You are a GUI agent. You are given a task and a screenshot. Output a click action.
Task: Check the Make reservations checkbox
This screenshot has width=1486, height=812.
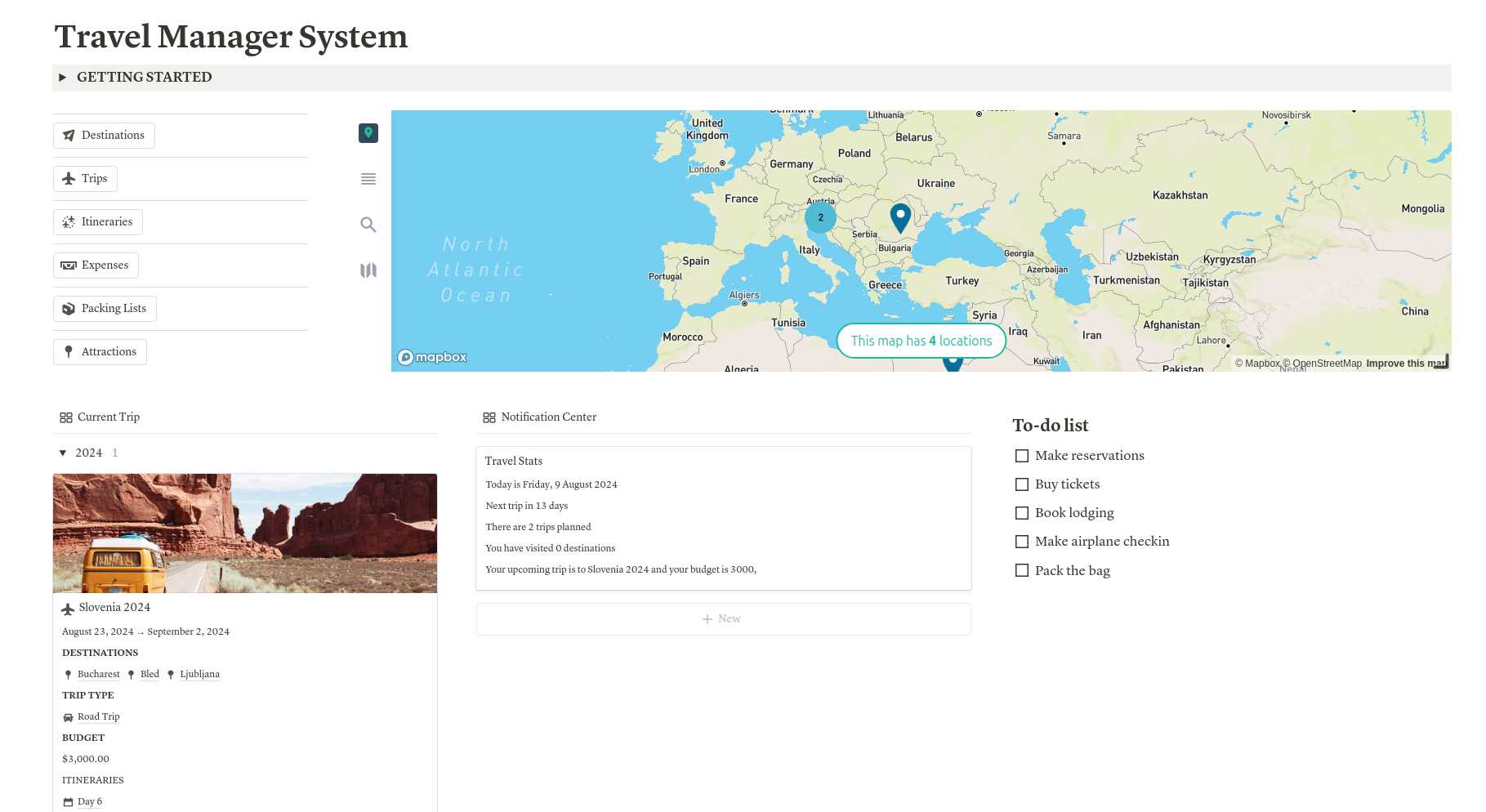[x=1022, y=456]
